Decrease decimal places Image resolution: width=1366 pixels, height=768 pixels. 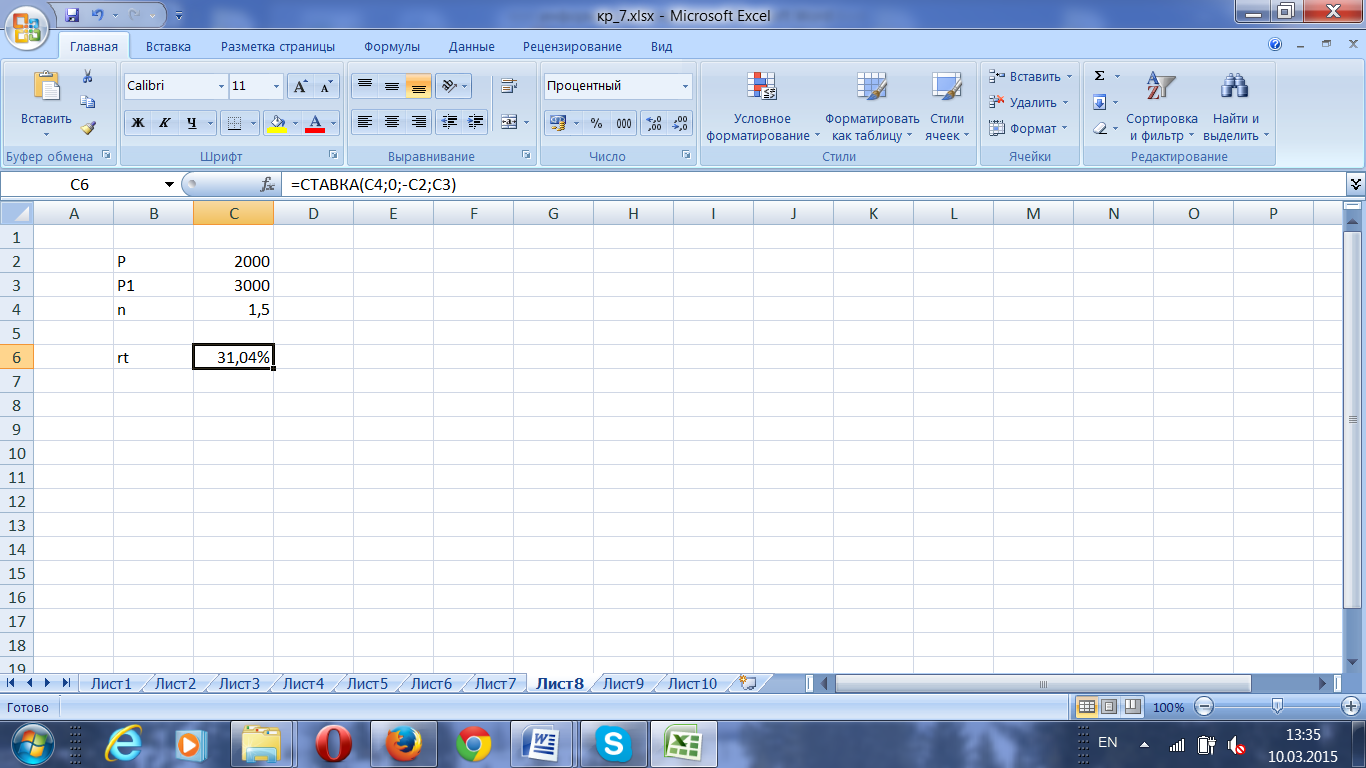tap(681, 123)
